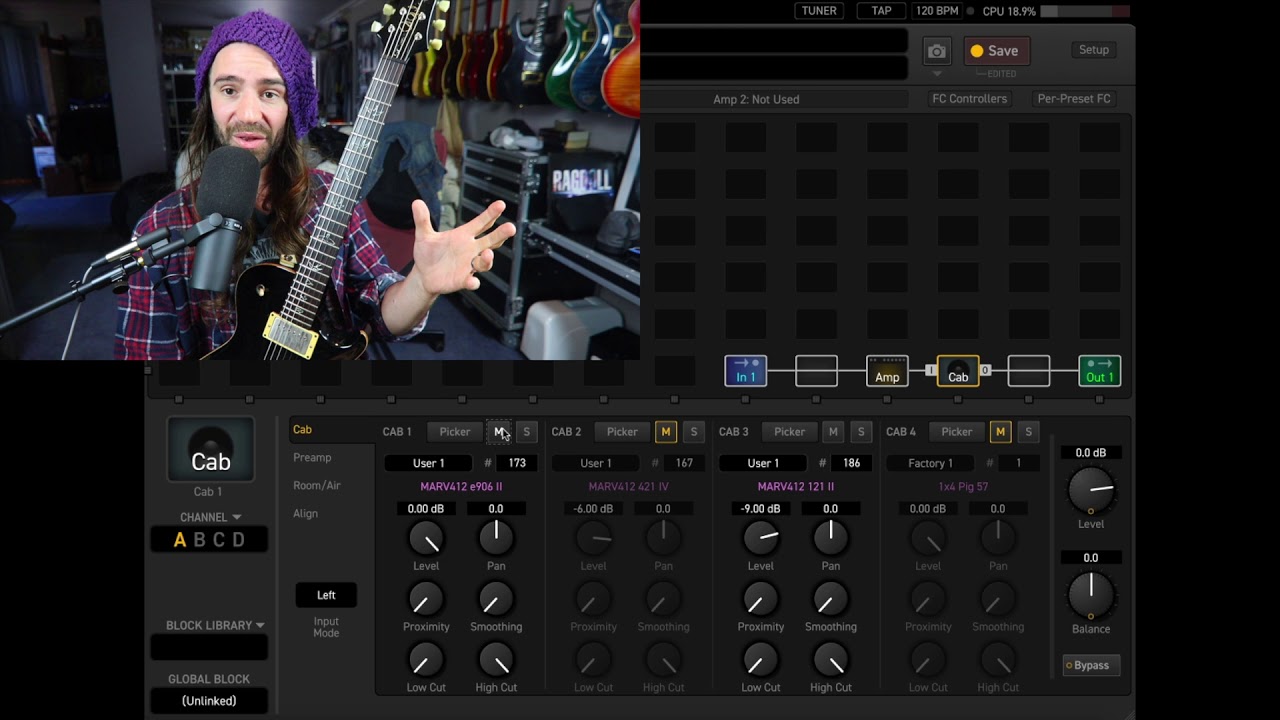Click the Balance knob
1280x720 pixels.
[x=1091, y=595]
